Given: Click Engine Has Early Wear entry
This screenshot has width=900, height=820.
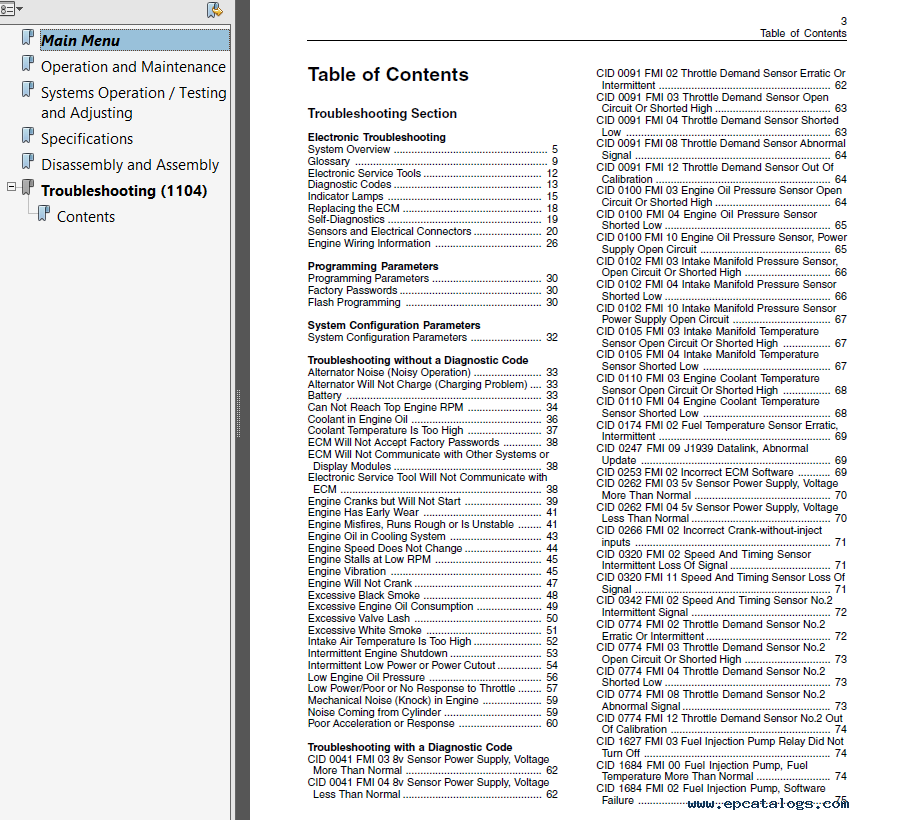Looking at the screenshot, I should (432, 512).
